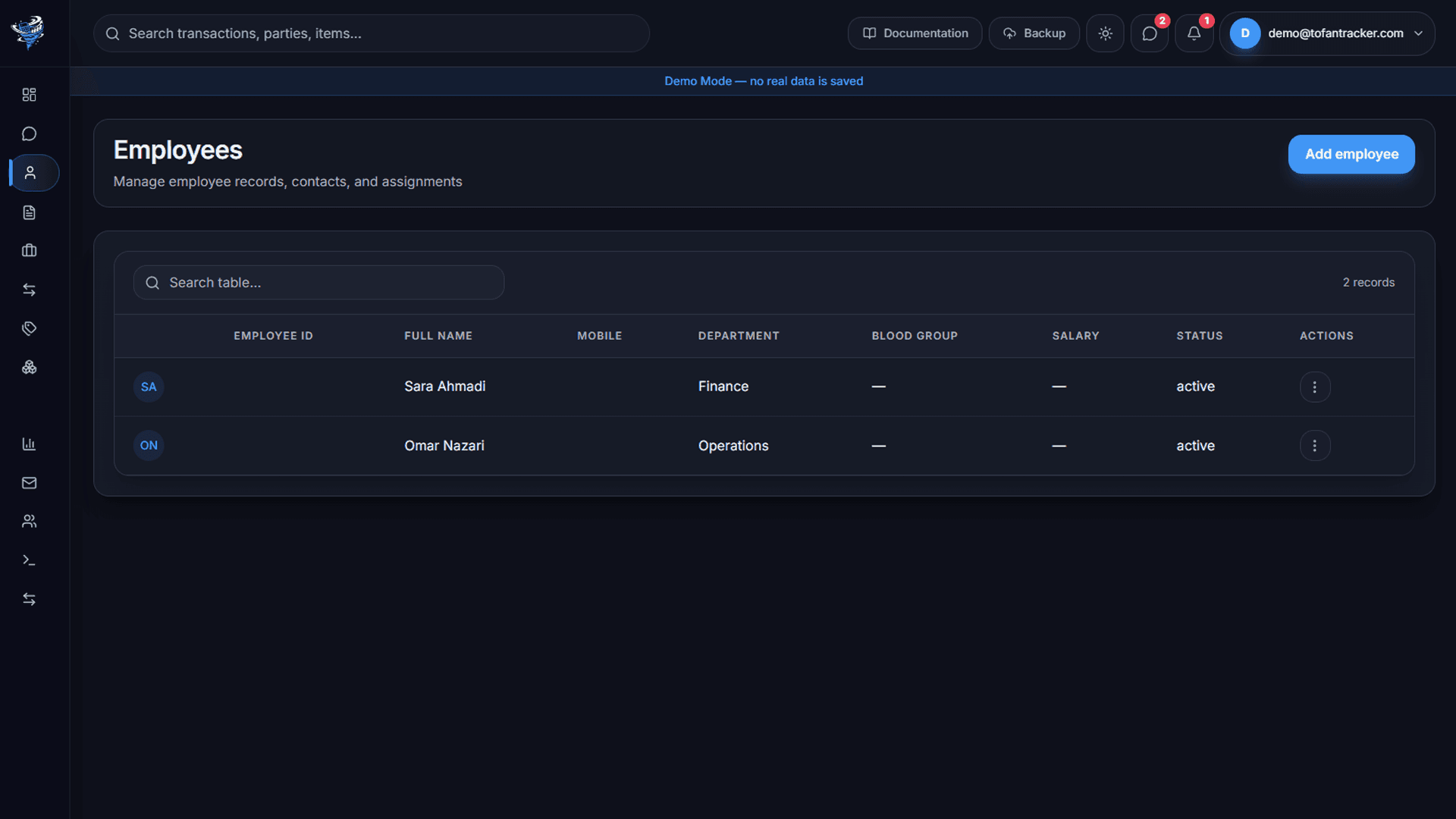
Task: Sort by Employee ID column header
Action: [x=273, y=336]
